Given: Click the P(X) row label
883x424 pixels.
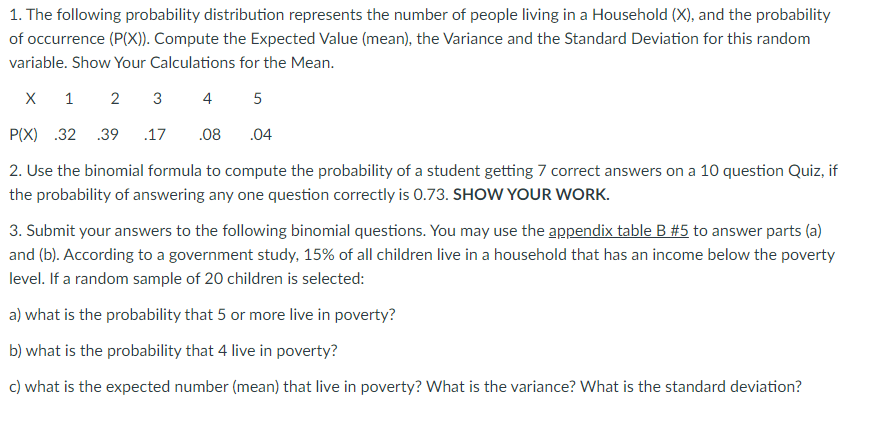Looking at the screenshot, I should pyautogui.click(x=24, y=135).
